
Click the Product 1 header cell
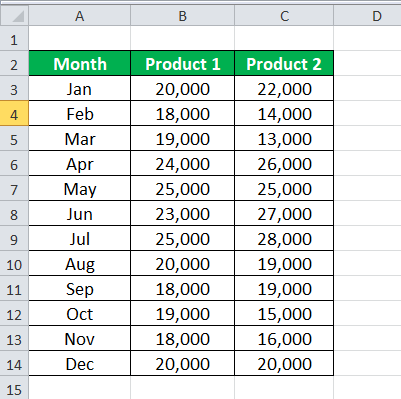coord(183,63)
